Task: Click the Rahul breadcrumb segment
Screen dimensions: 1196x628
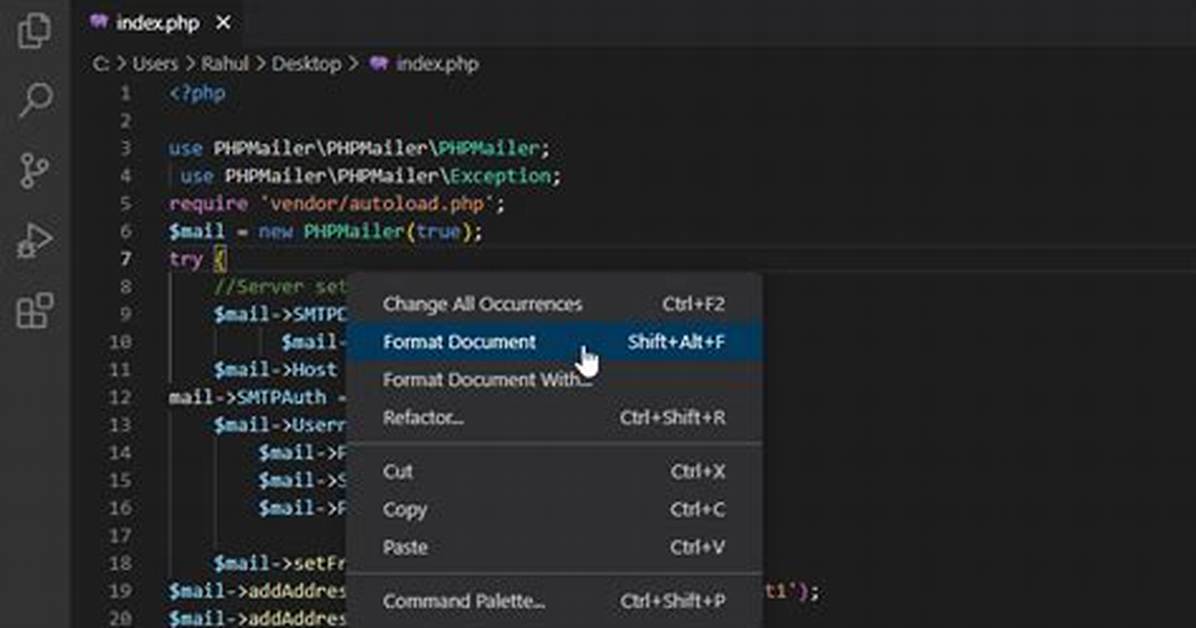Action: [225, 63]
